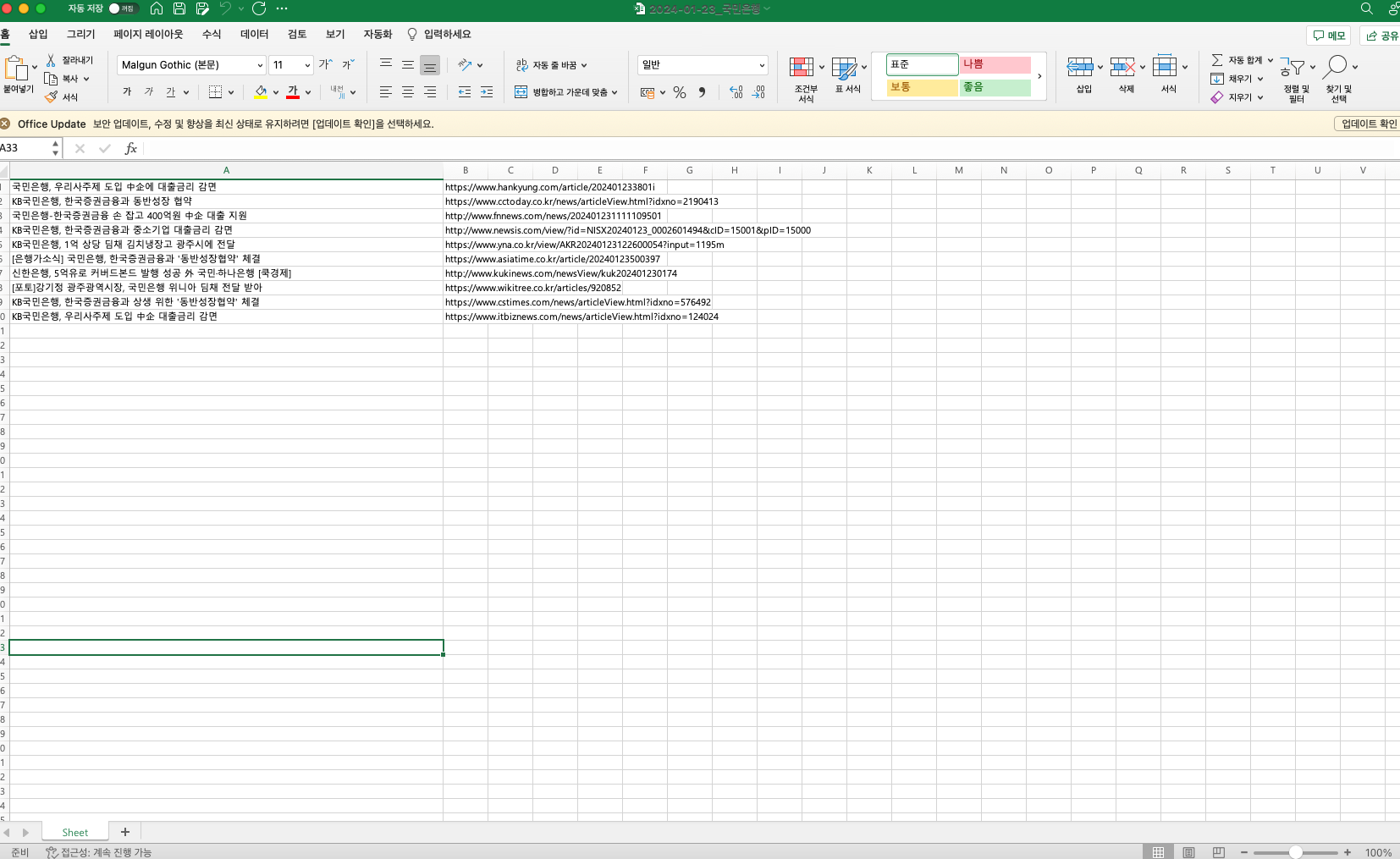1400x859 pixels.
Task: Save the workbook with the disk icon
Action: point(179,8)
